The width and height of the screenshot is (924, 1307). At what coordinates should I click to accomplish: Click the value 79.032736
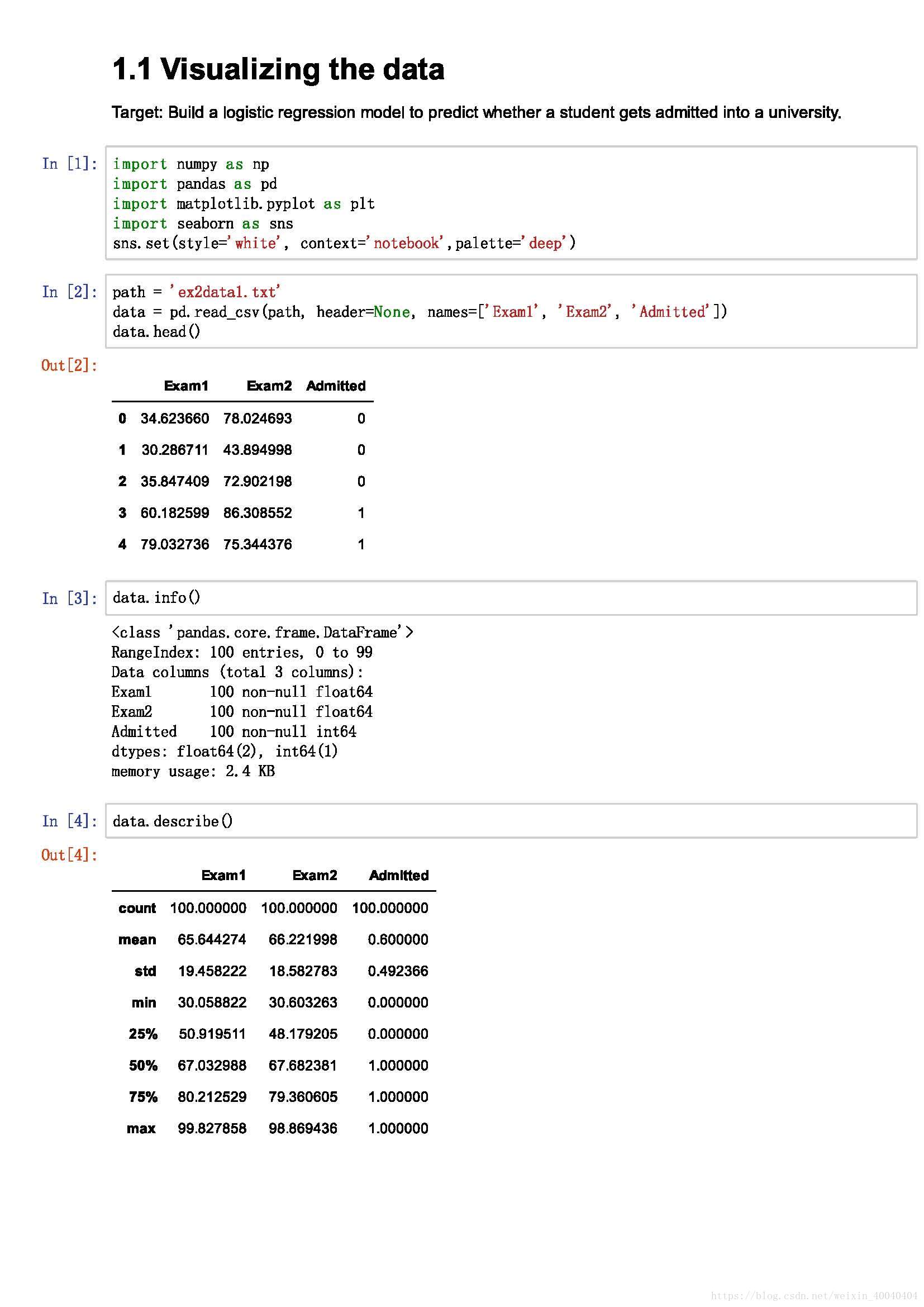tap(175, 544)
